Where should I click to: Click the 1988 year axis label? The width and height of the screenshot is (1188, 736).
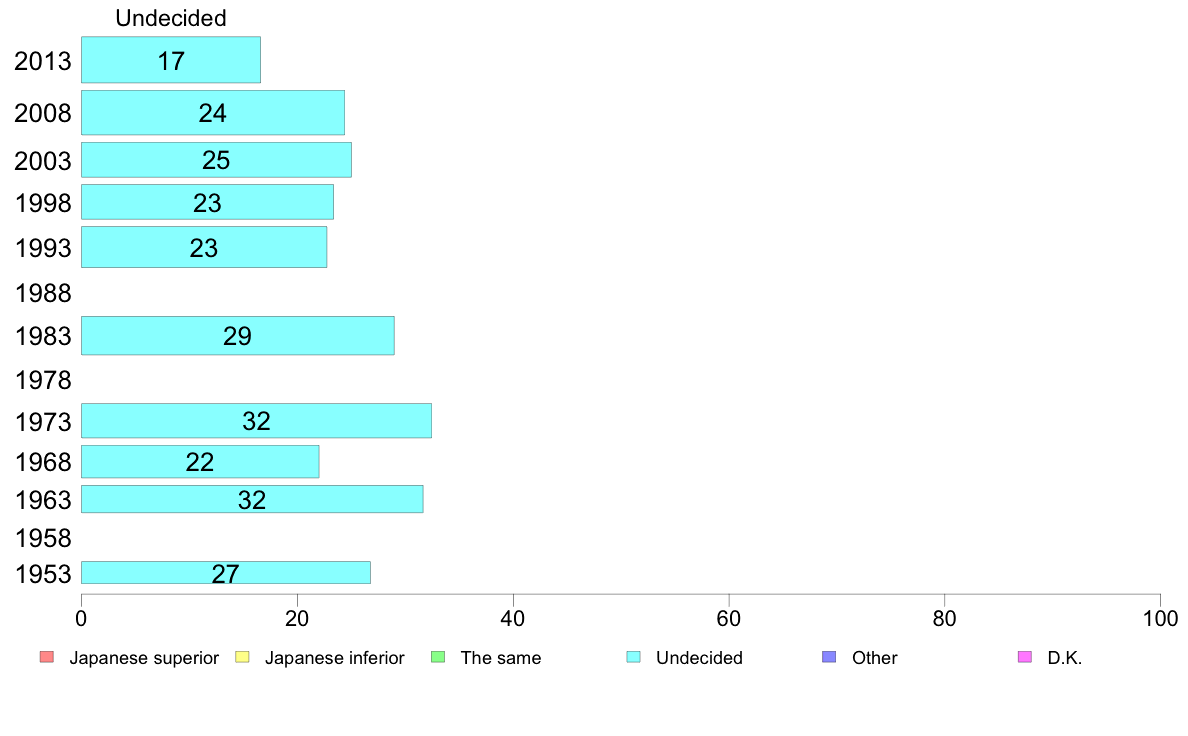pyautogui.click(x=43, y=293)
